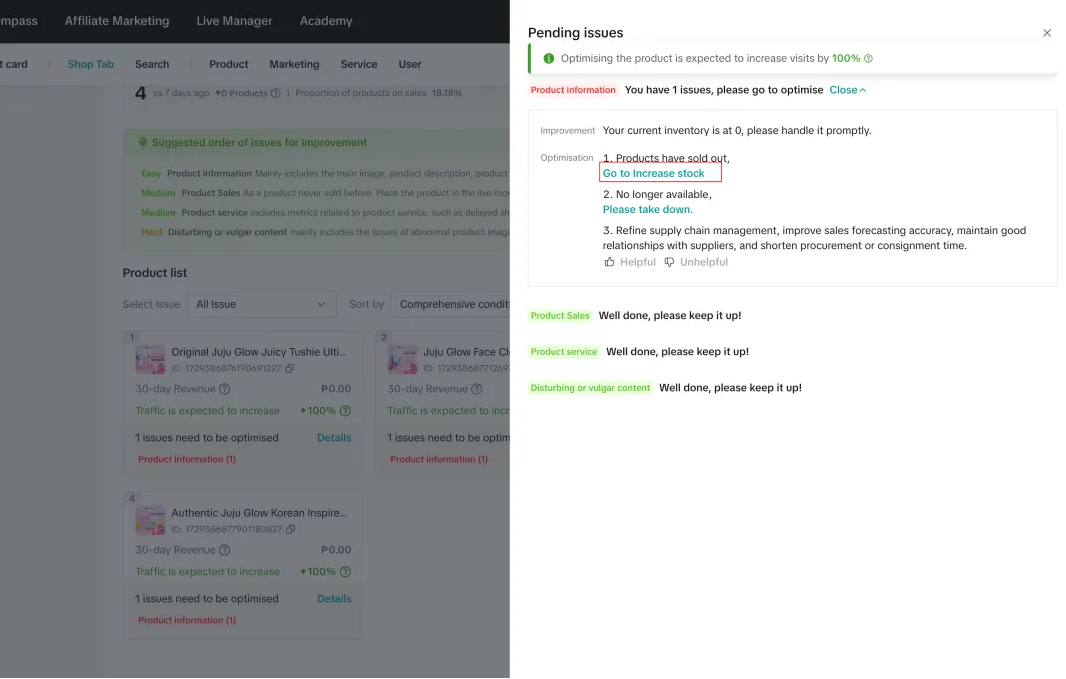Screen dimensions: 1066x679
Task: Click the Suggested order of issues heading
Action: coord(259,143)
